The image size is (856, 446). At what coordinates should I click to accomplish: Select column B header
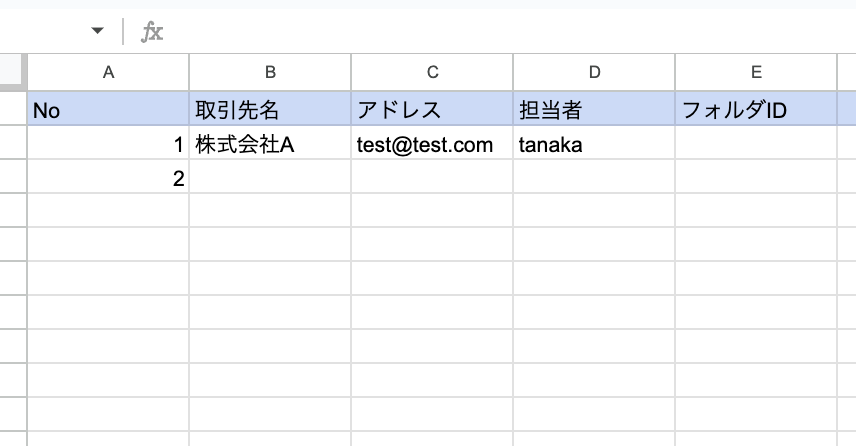(x=270, y=71)
